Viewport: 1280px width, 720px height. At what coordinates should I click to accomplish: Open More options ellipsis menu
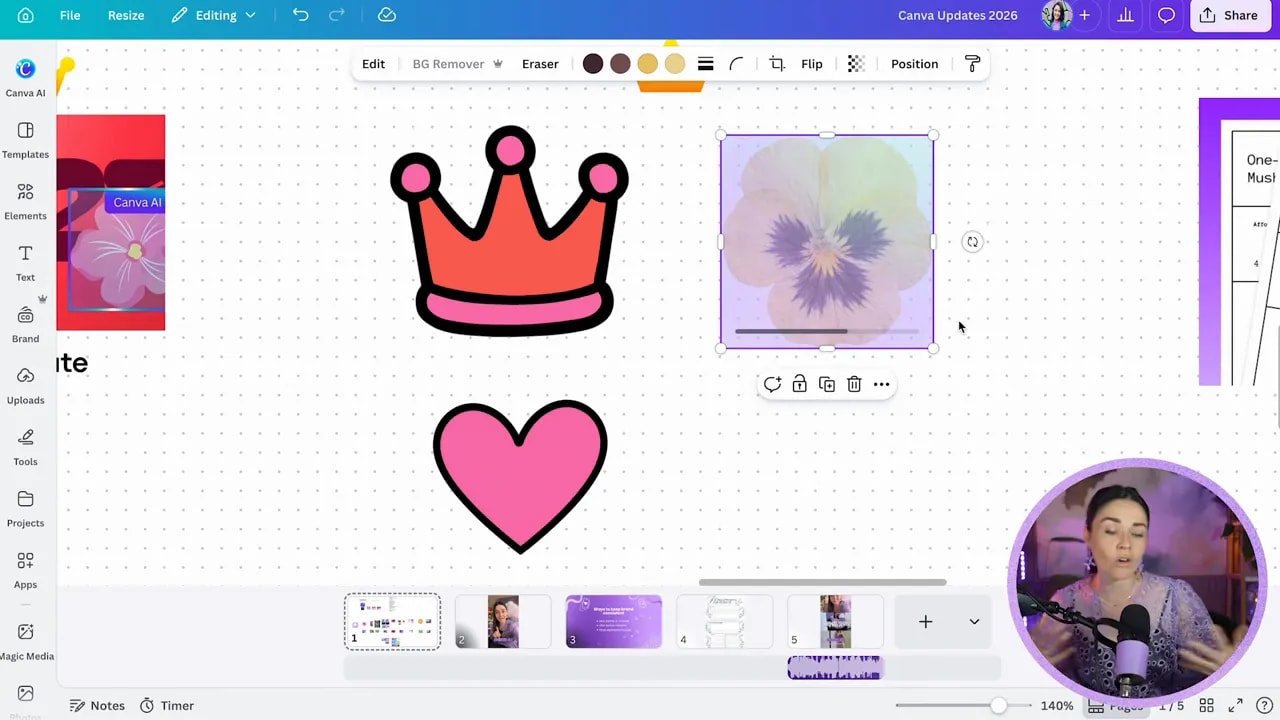click(881, 384)
